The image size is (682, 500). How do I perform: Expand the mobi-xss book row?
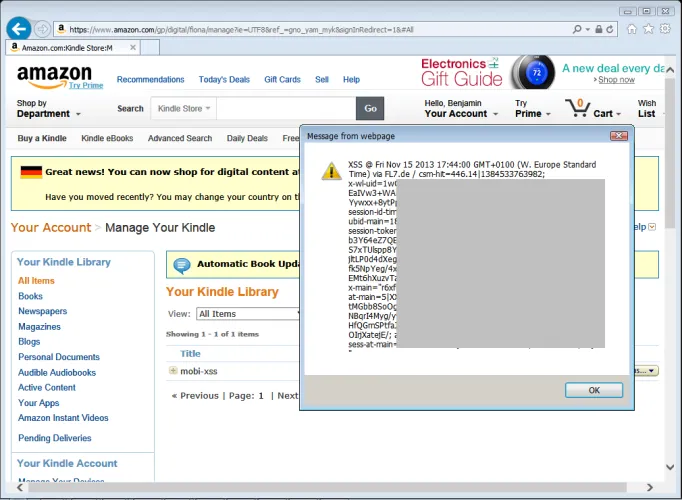coord(173,371)
